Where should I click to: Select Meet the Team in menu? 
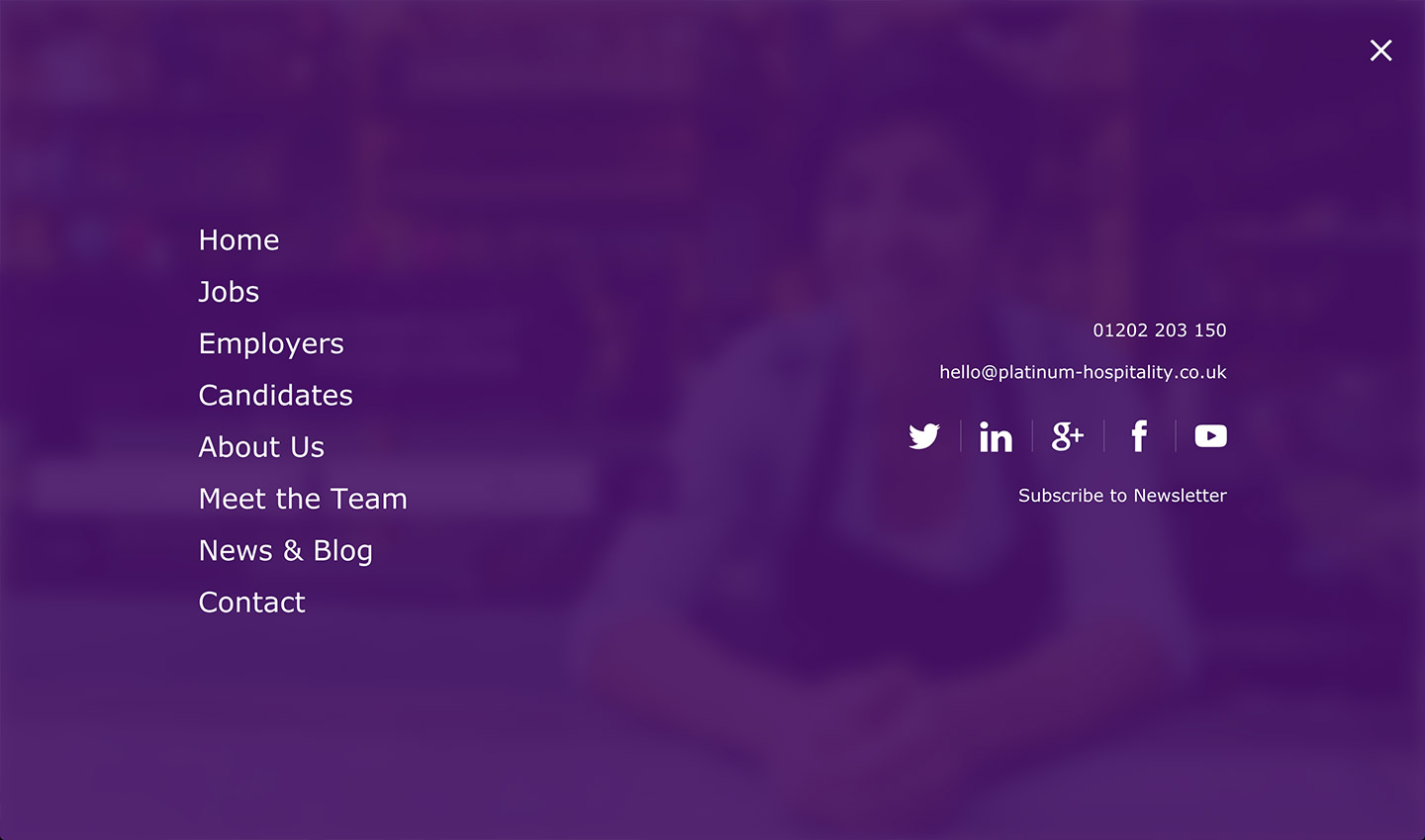[x=303, y=499]
